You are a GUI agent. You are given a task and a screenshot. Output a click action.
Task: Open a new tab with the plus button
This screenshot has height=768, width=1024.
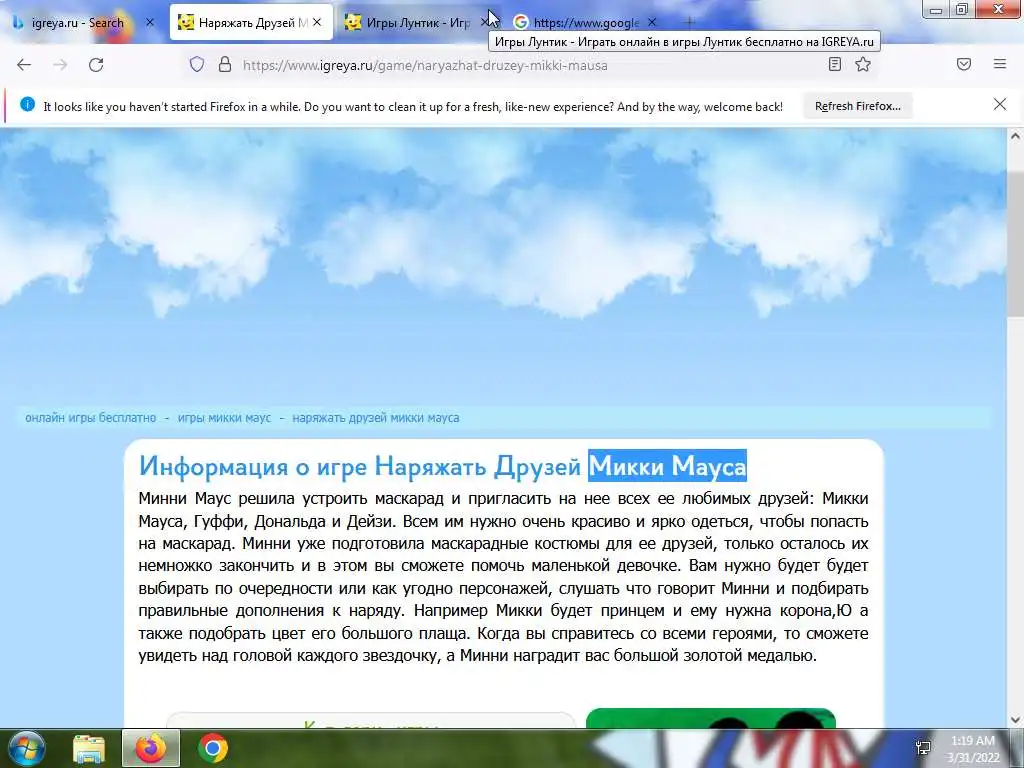pyautogui.click(x=689, y=22)
